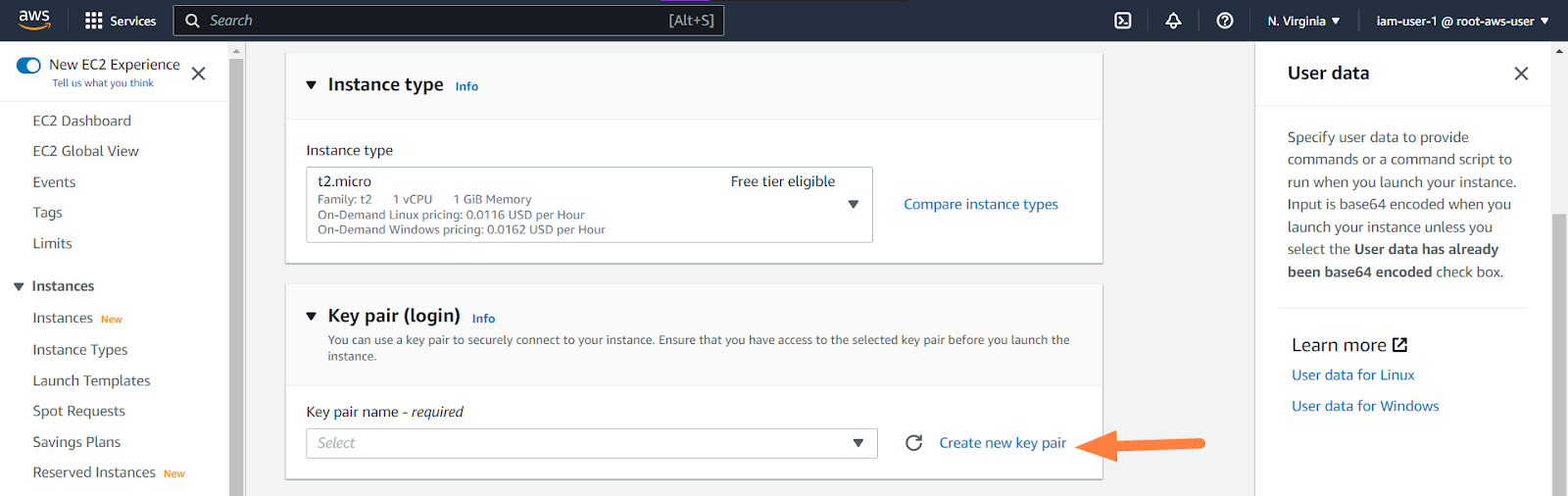The image size is (1568, 496).
Task: Open the CloudShell terminal icon
Action: (x=1123, y=21)
